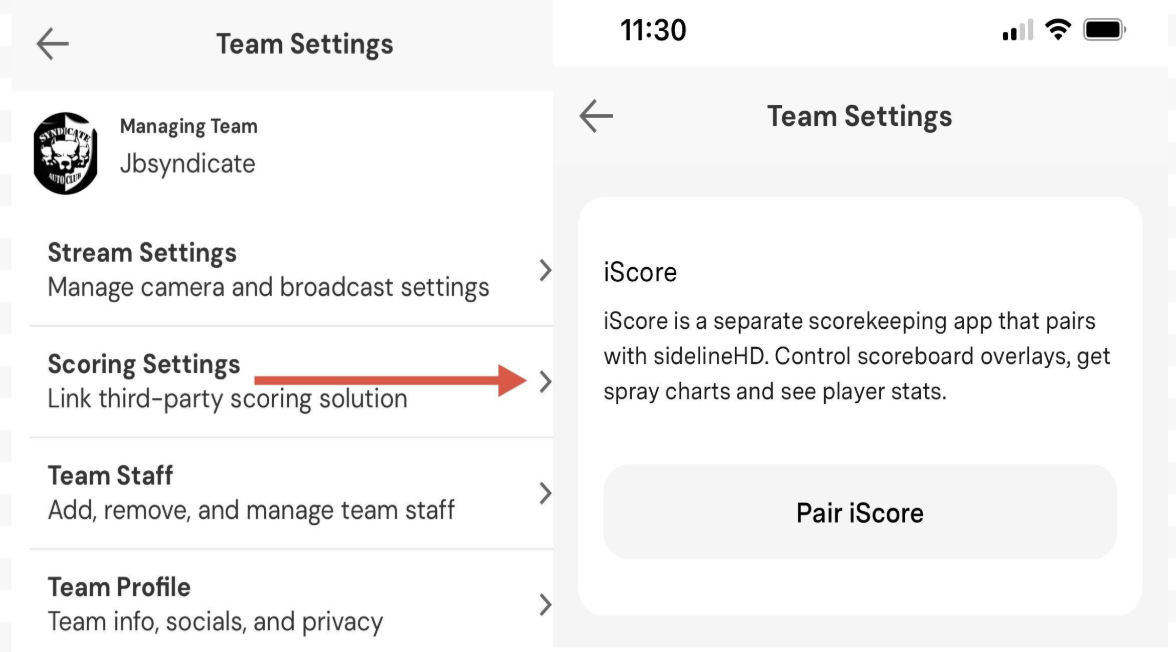Tap the Managing Team Jbsyndicate name

point(188,163)
